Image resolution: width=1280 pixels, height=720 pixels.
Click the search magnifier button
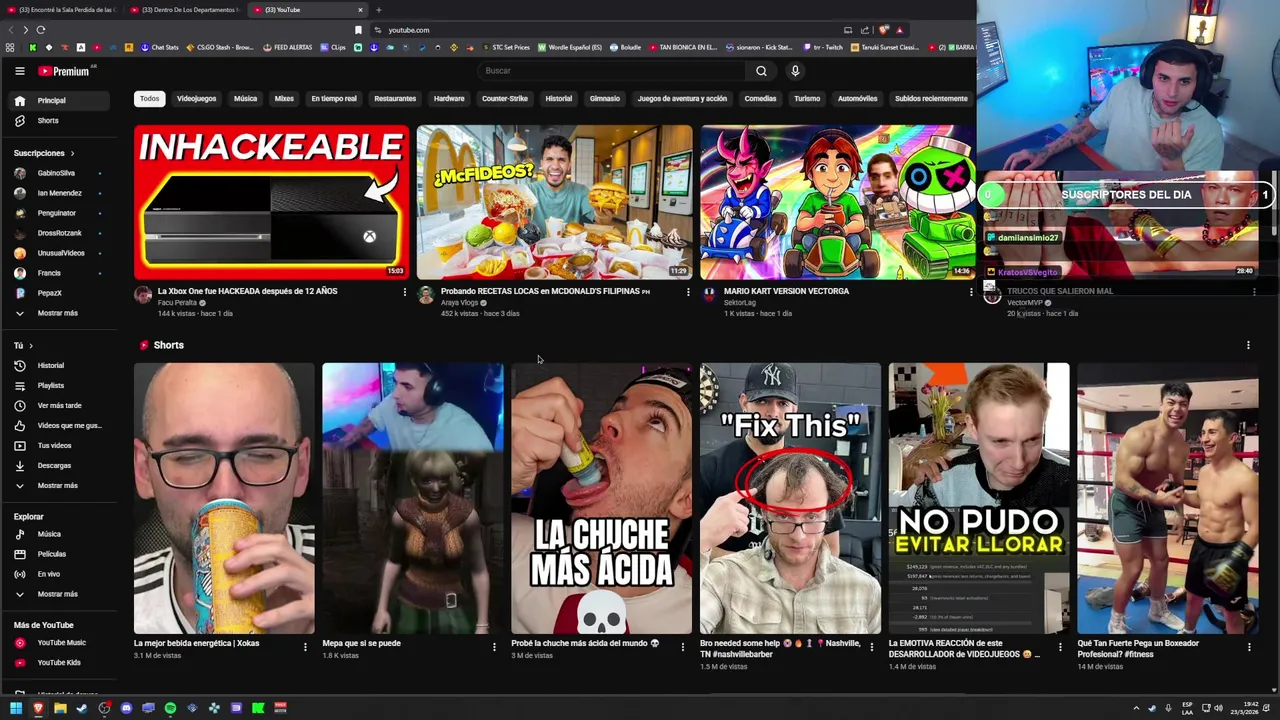point(761,71)
